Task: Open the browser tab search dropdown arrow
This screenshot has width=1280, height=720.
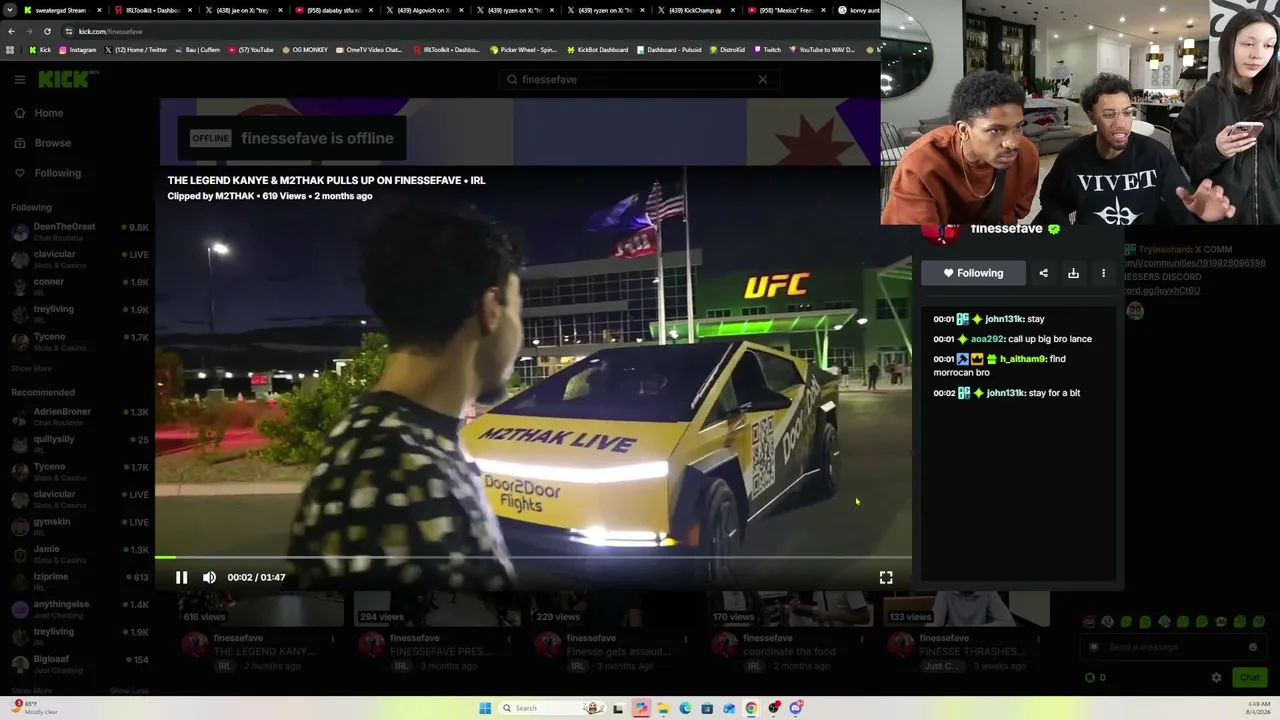Action: point(8,10)
